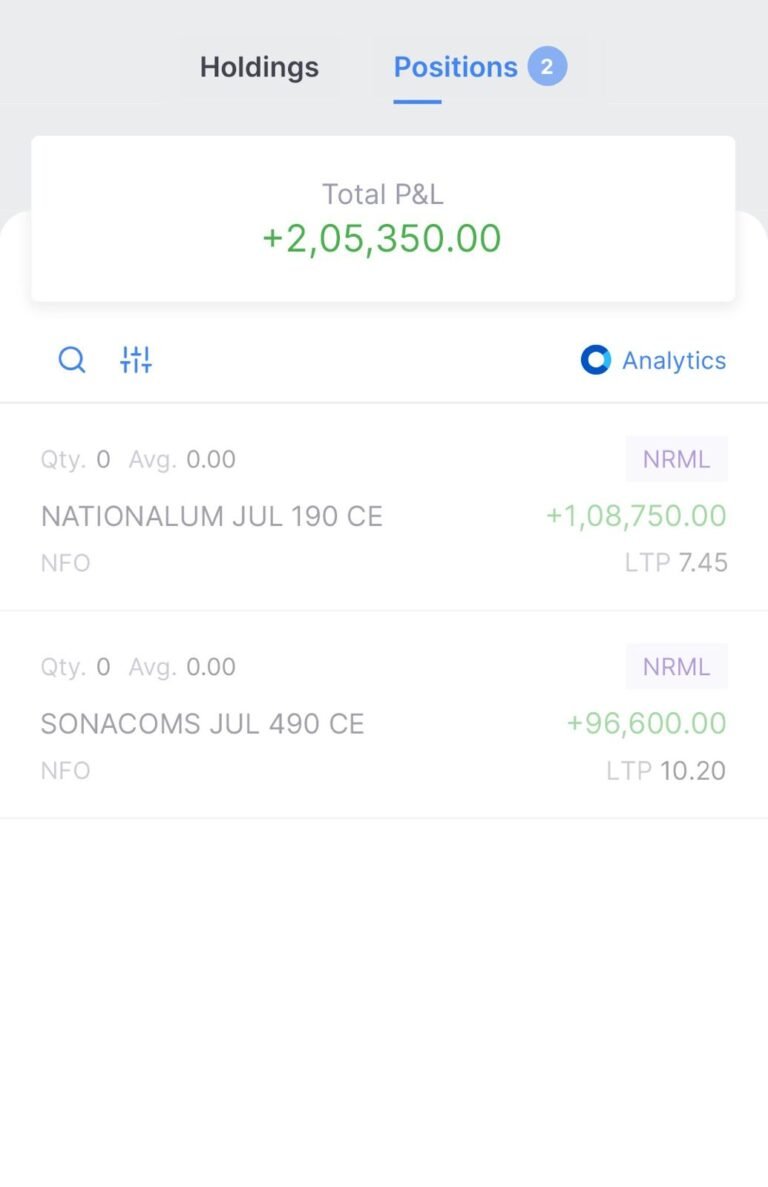Switch to the Holdings tab

pos(259,67)
